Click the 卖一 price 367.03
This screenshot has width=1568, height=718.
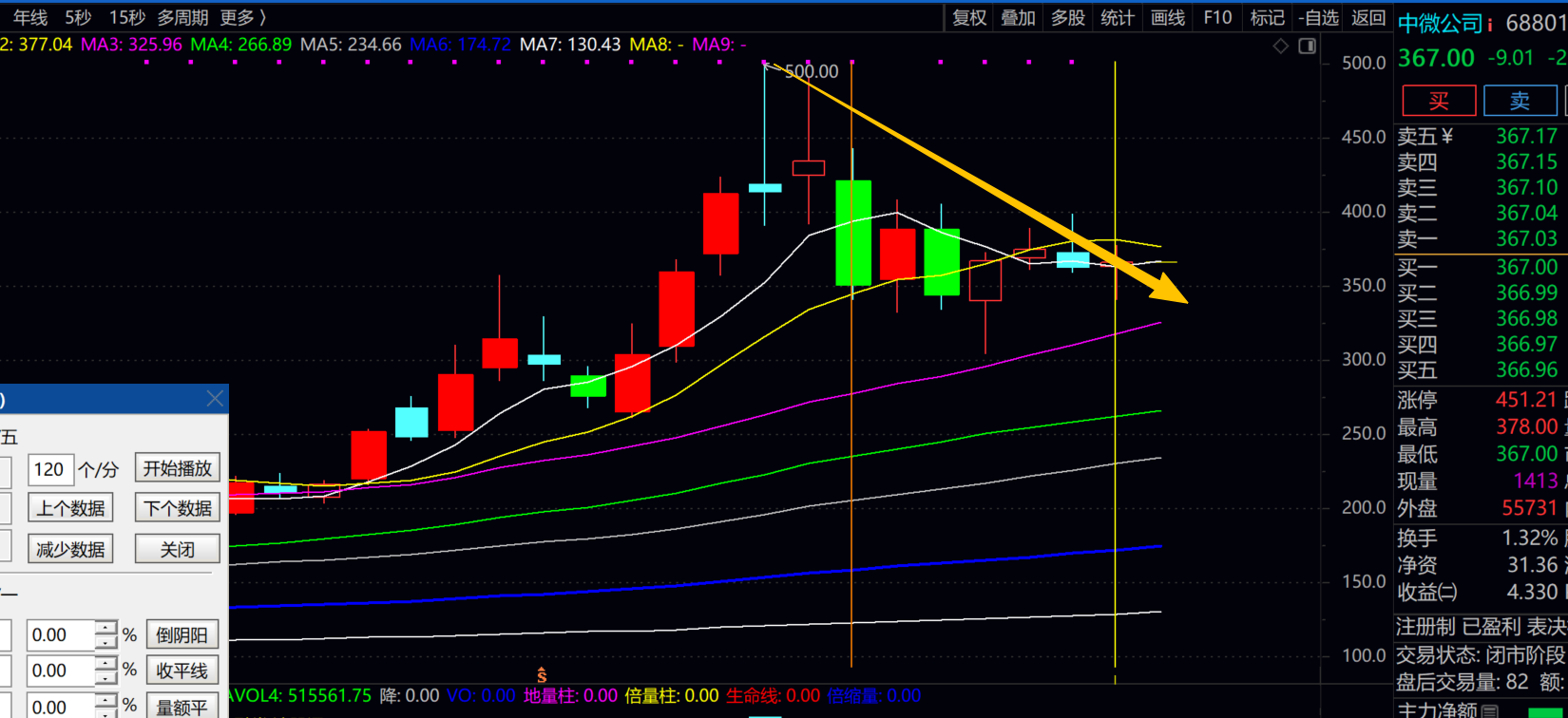coord(1526,239)
